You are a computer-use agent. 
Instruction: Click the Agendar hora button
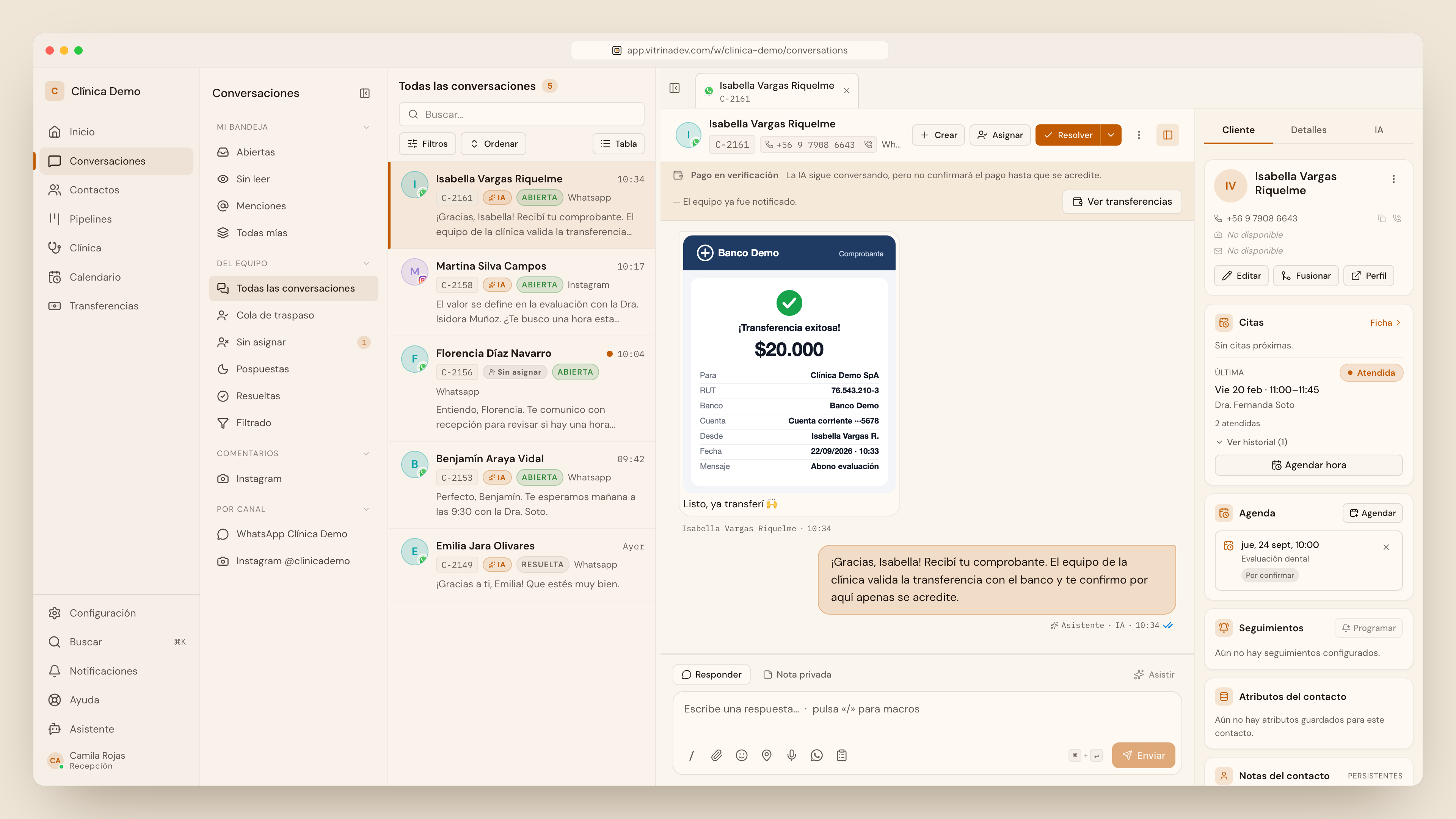coord(1309,465)
